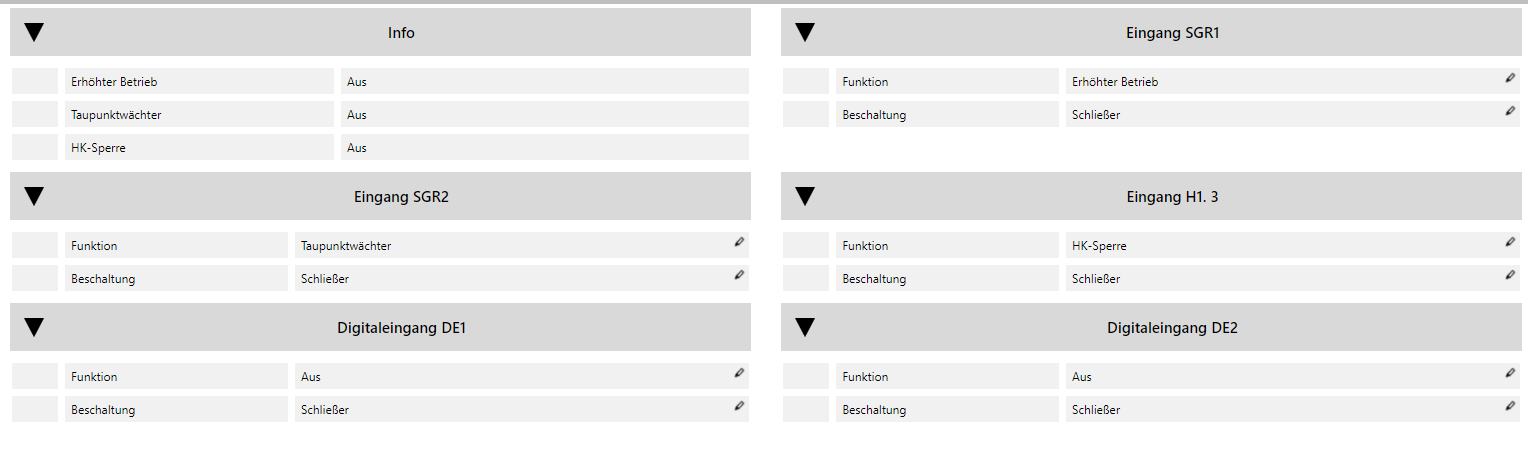Collapse the Eingang H1. 3 section
The image size is (1528, 458).
[x=805, y=197]
